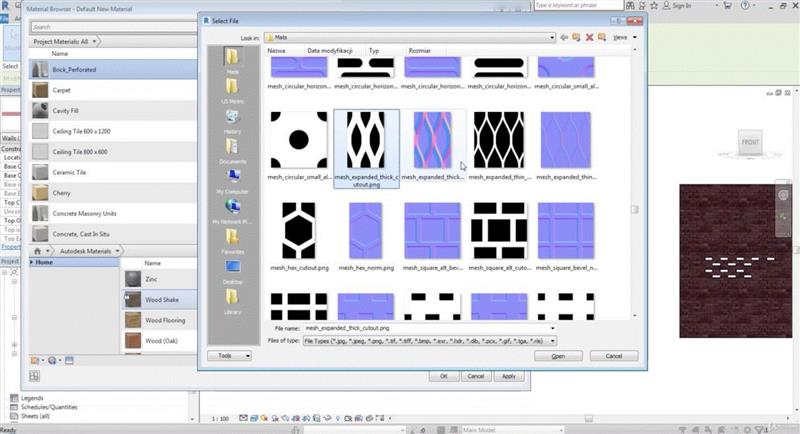Screen dimensions: 800x434
Task: Sort files by the Typ column header
Action: coord(374,51)
